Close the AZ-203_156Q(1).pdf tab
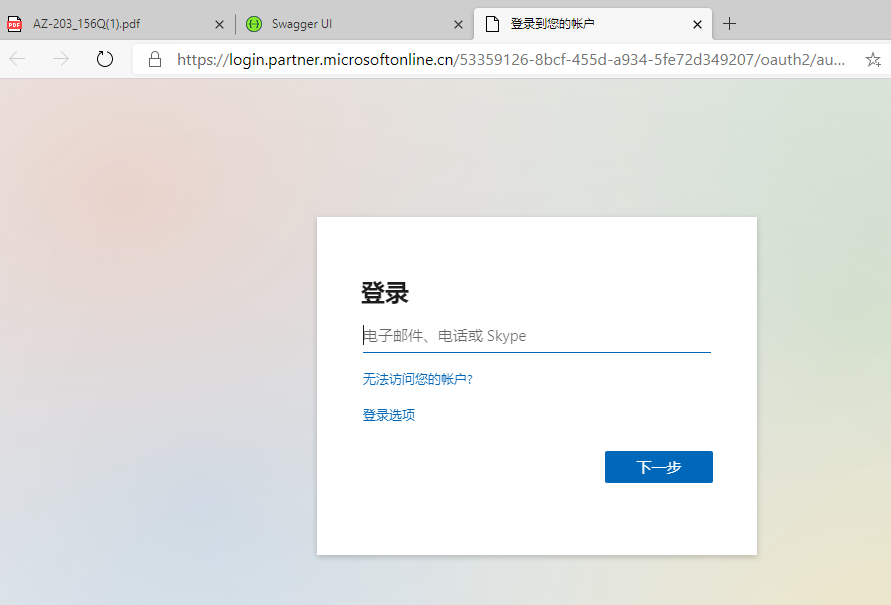The height and width of the screenshot is (605, 891). (x=219, y=24)
